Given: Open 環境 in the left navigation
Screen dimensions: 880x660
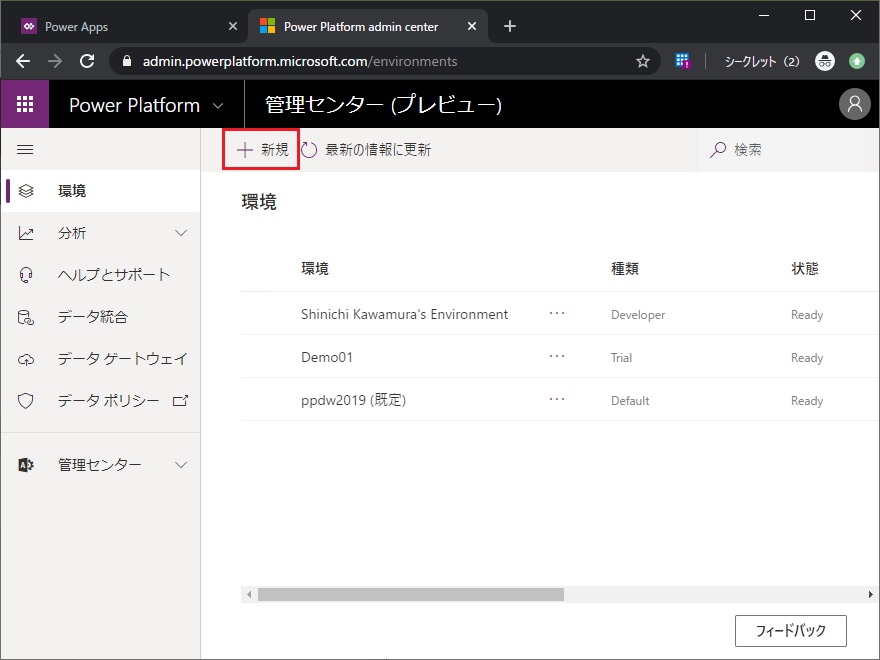Looking at the screenshot, I should 101,191.
